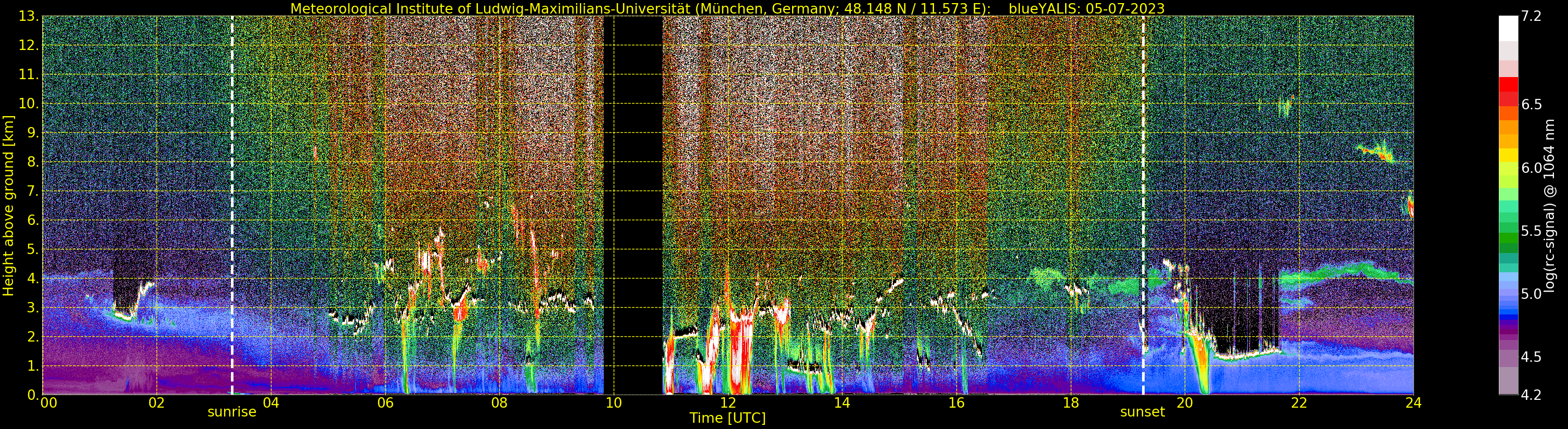Screen dimensions: 1568x429
Task: Click the '04' time axis tick label
Action: pos(271,403)
